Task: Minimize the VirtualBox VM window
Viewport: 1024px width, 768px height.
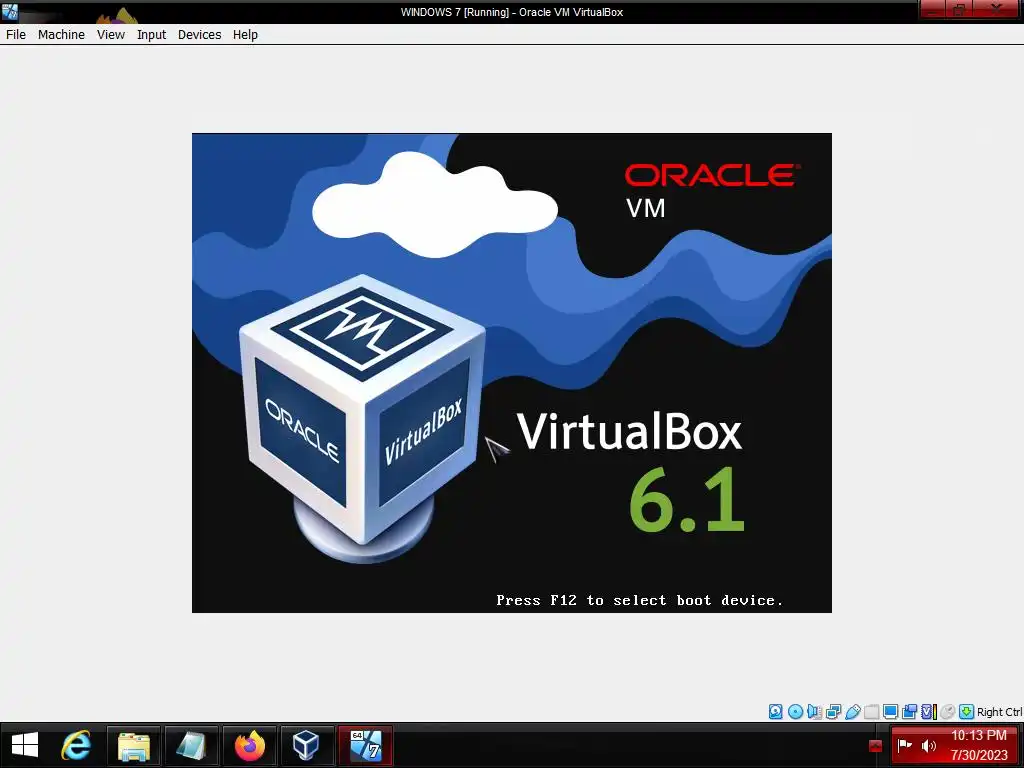Action: (x=934, y=9)
